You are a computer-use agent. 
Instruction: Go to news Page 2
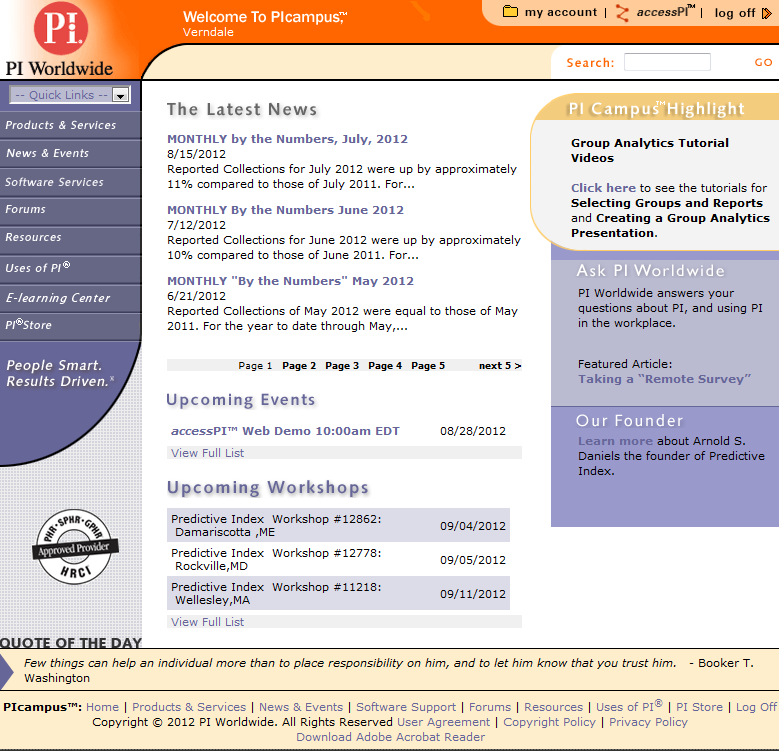coord(299,366)
